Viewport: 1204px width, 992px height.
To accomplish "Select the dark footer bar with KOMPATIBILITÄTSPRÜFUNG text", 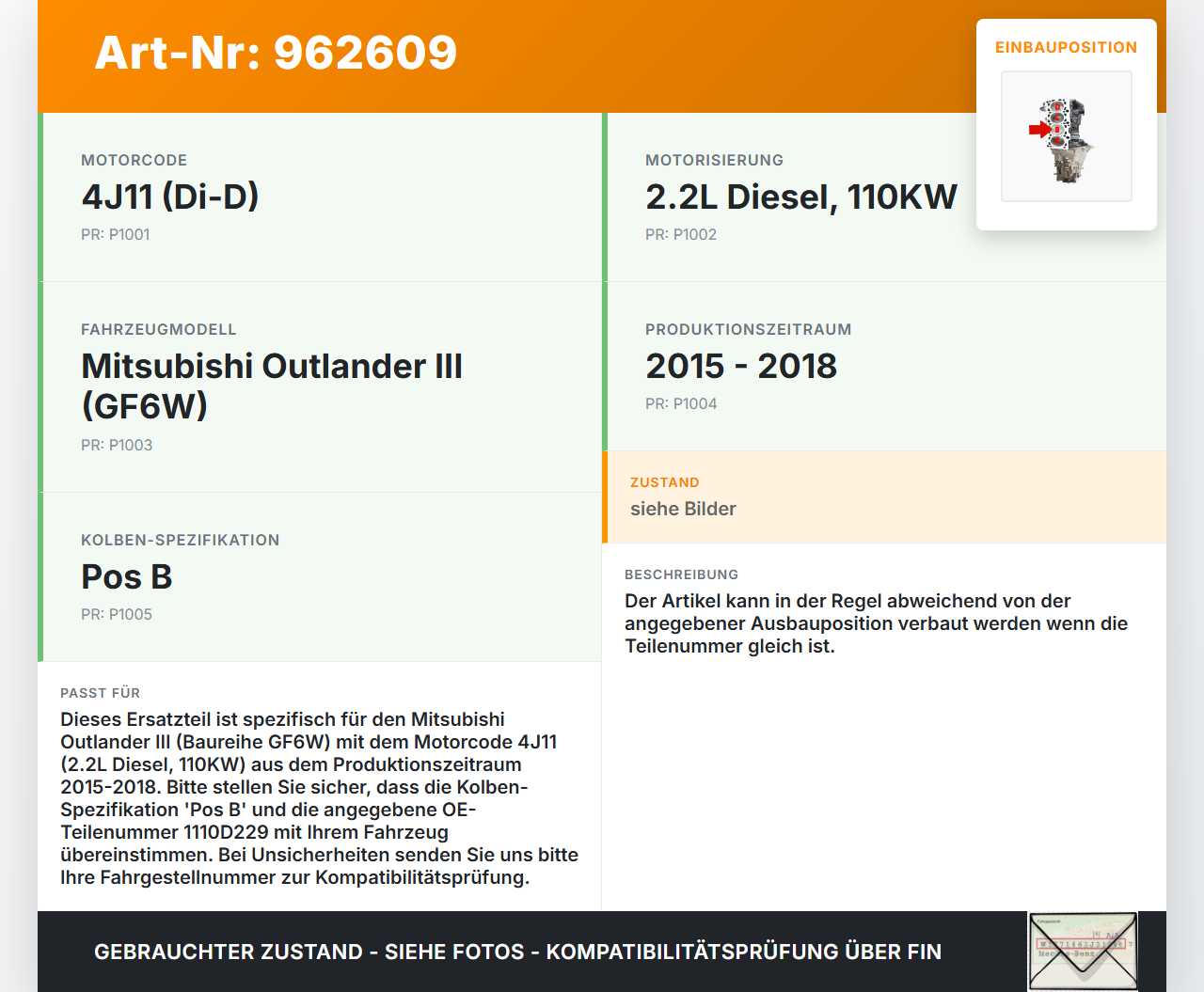I will 517,952.
